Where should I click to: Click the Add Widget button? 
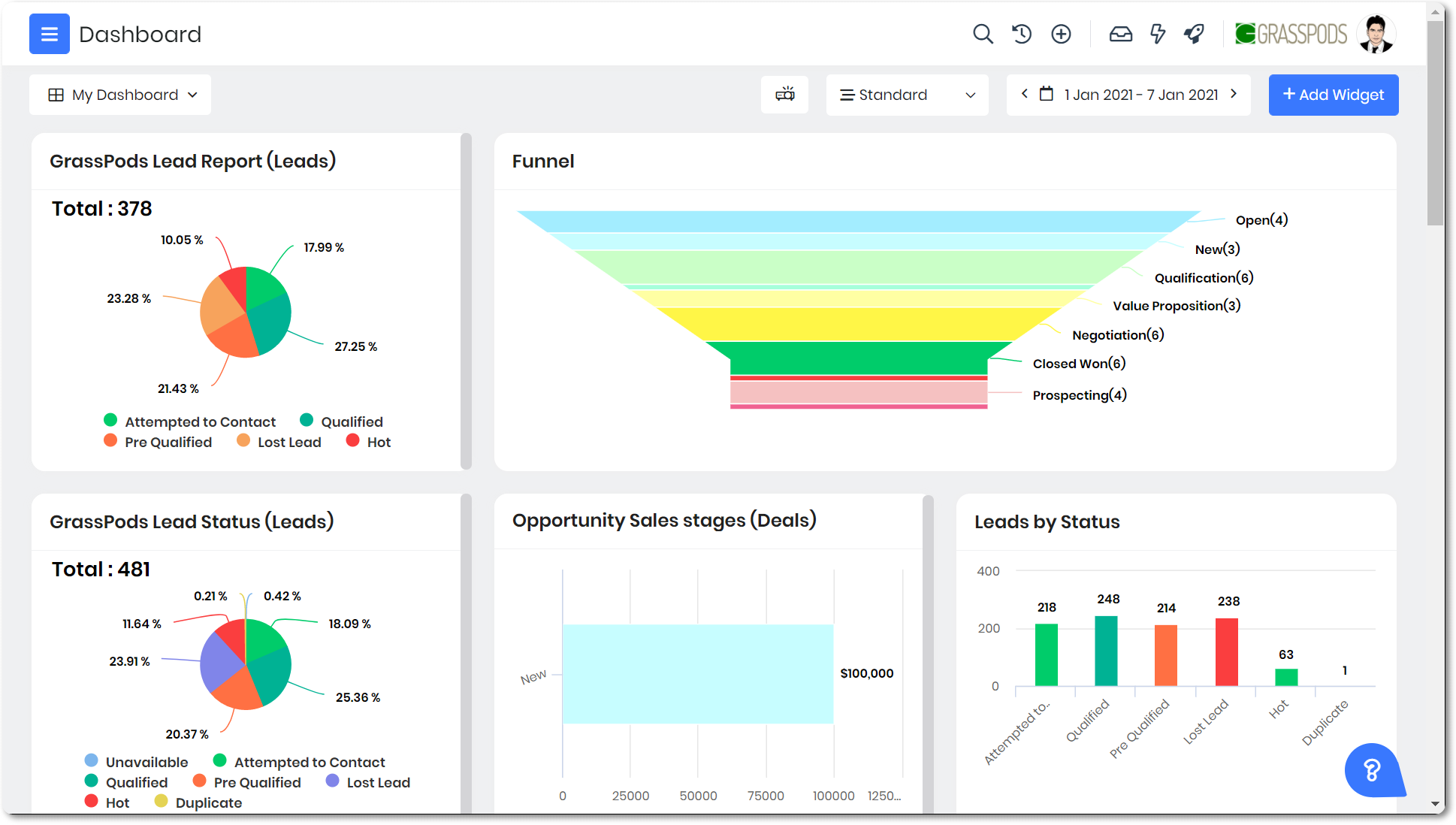tap(1333, 95)
